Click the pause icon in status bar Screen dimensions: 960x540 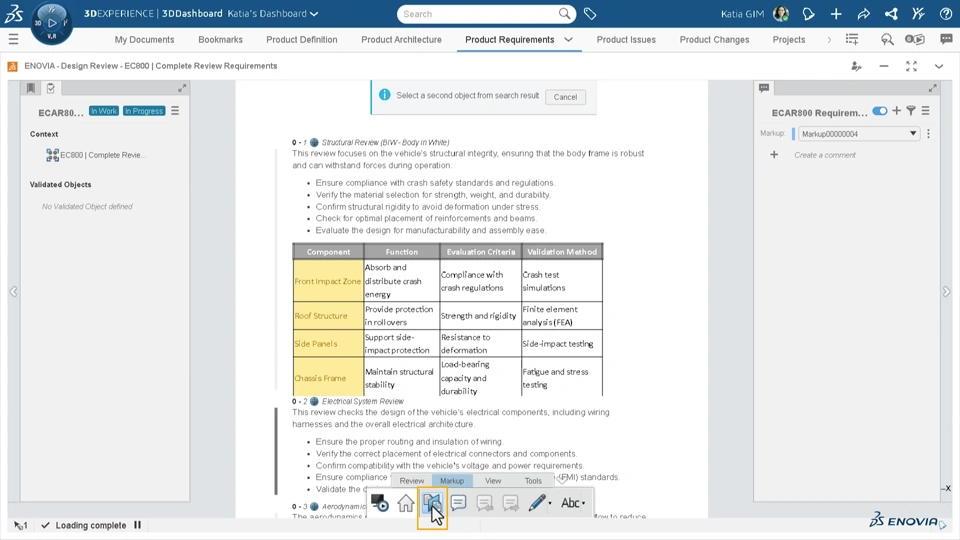138,525
